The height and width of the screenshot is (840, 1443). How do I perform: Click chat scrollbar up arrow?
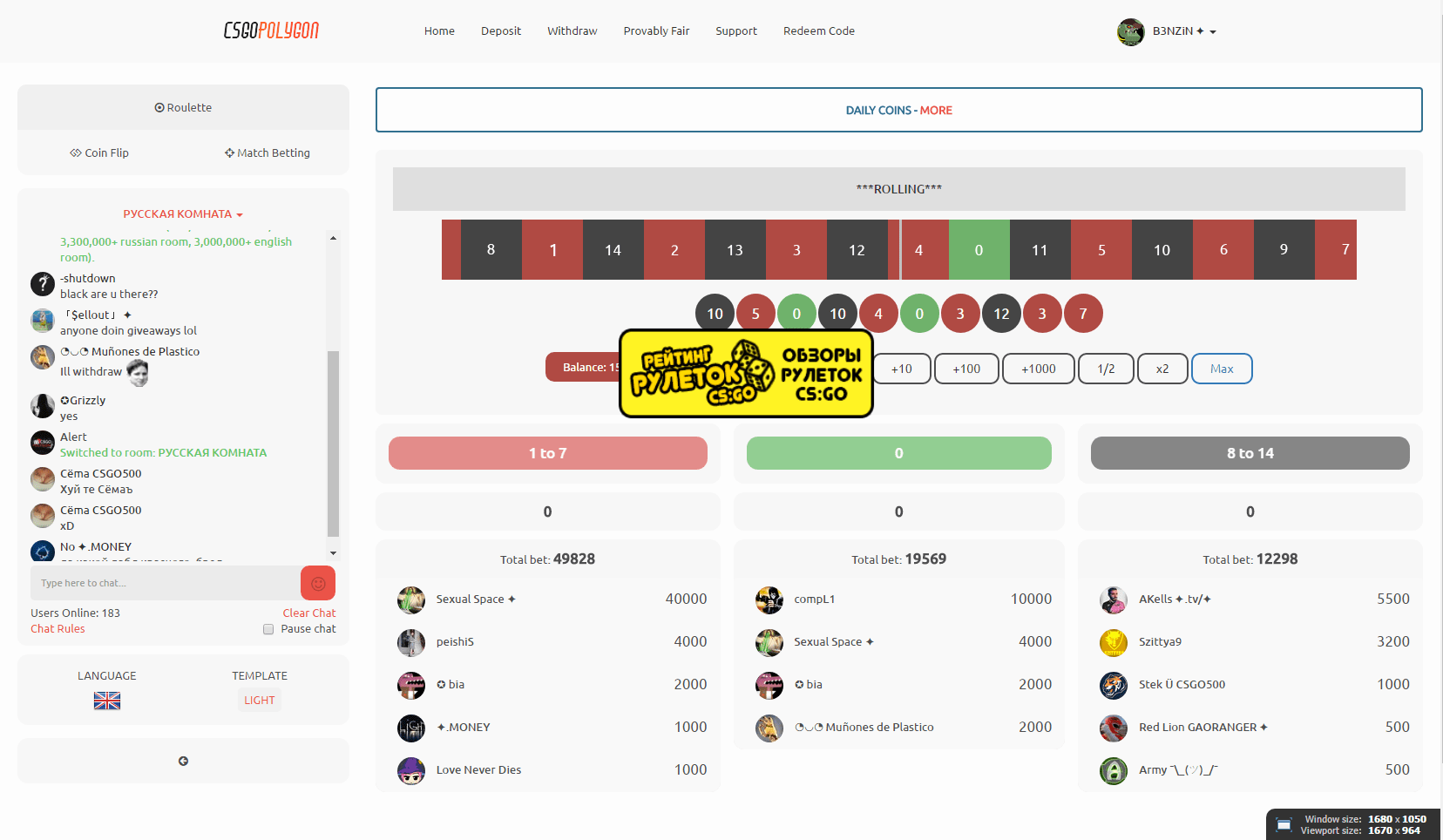pyautogui.click(x=333, y=238)
